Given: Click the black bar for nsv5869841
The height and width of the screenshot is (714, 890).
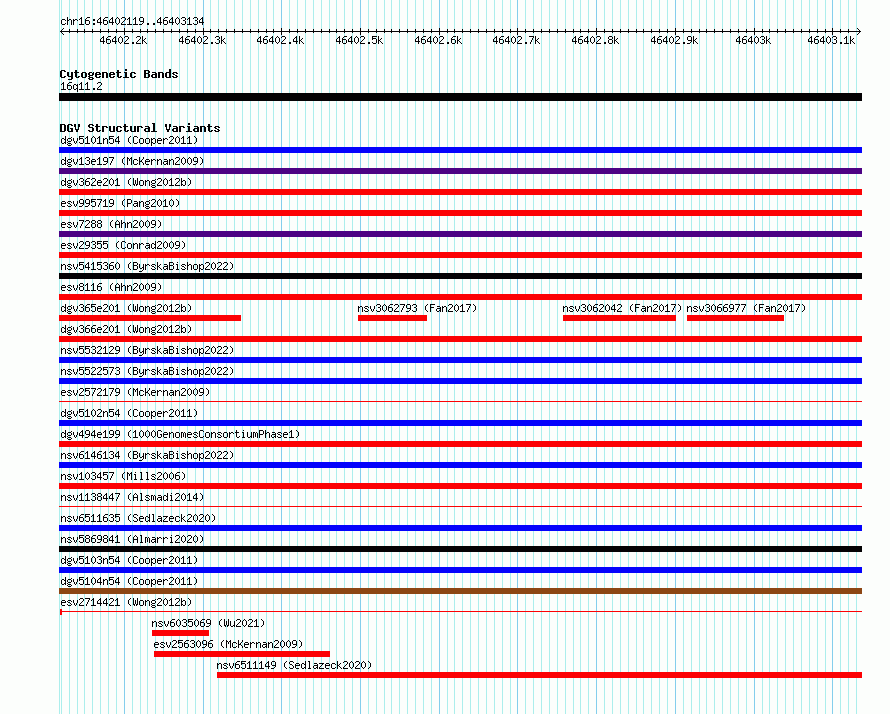Looking at the screenshot, I should (460, 549).
